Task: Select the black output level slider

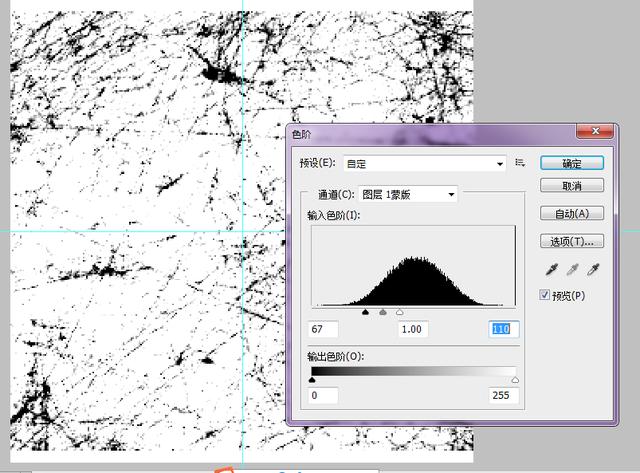Action: pos(312,380)
